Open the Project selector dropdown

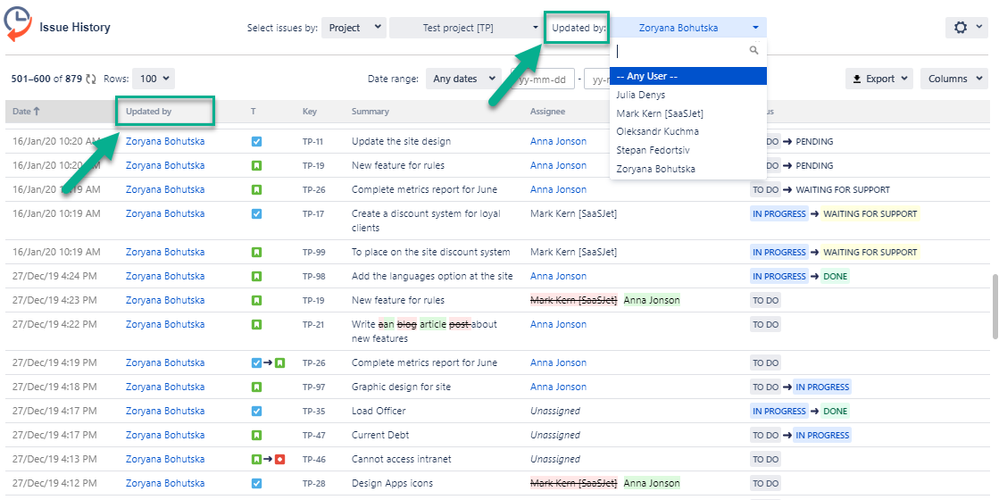point(354,27)
